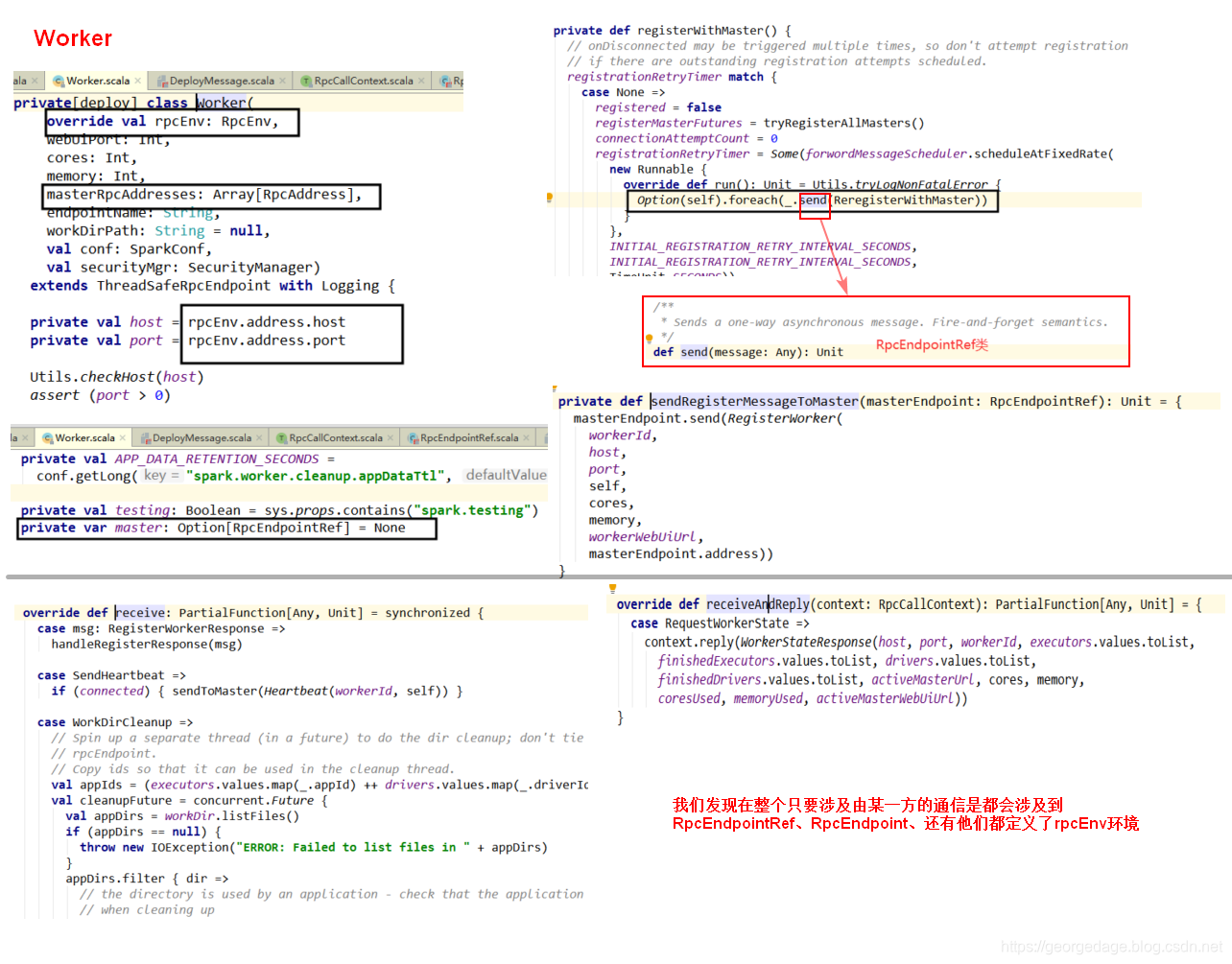Click 'SendHeartbeat' case
The width and height of the screenshot is (1232, 964).
point(118,675)
